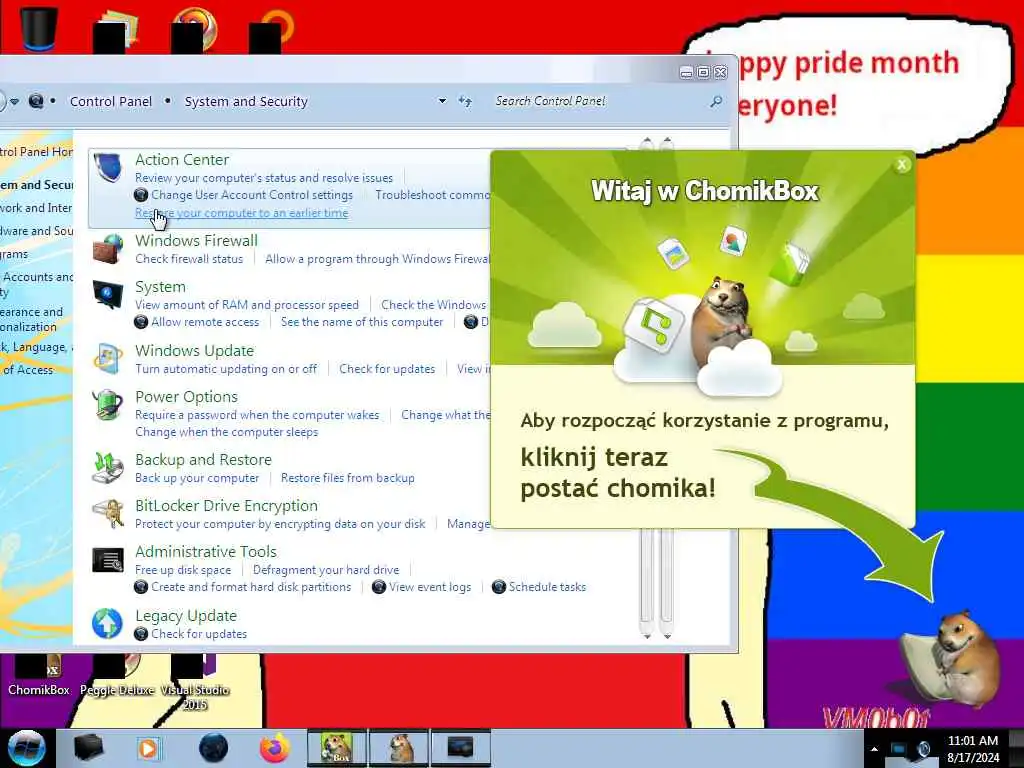Click Back up your computer
This screenshot has height=768, width=1024.
(197, 478)
